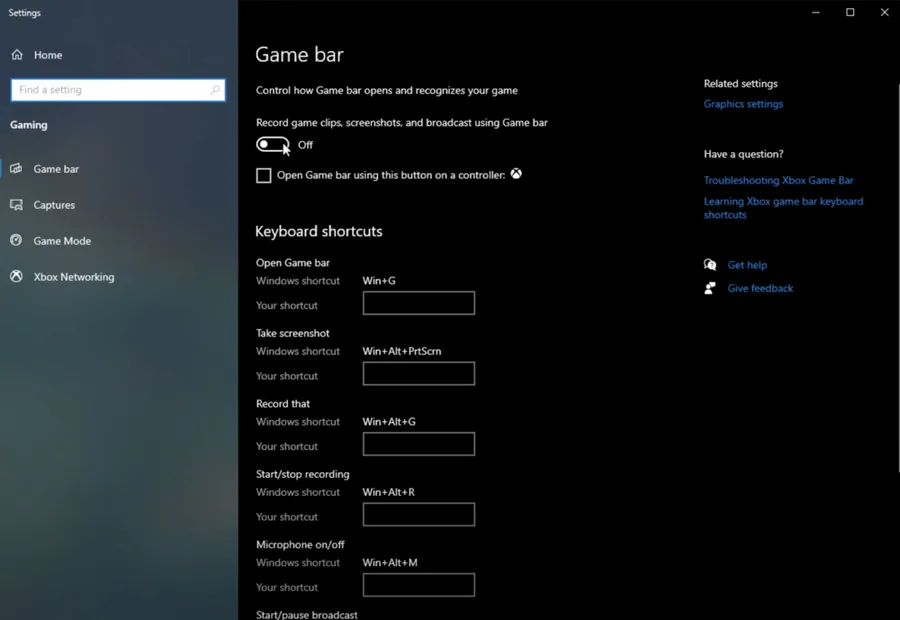Check Open Game bar using controller button
Viewport: 900px width, 620px height.
263,175
